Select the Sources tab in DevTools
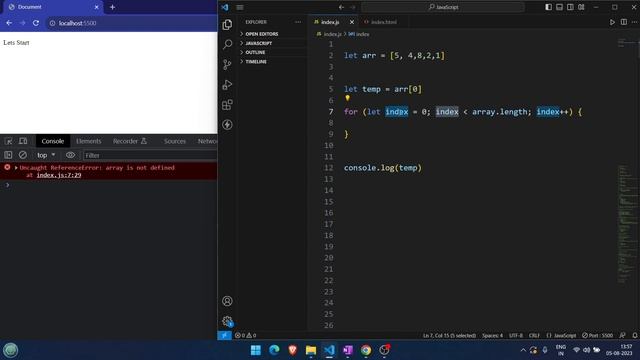Image resolution: width=640 pixels, height=360 pixels. (x=175, y=141)
